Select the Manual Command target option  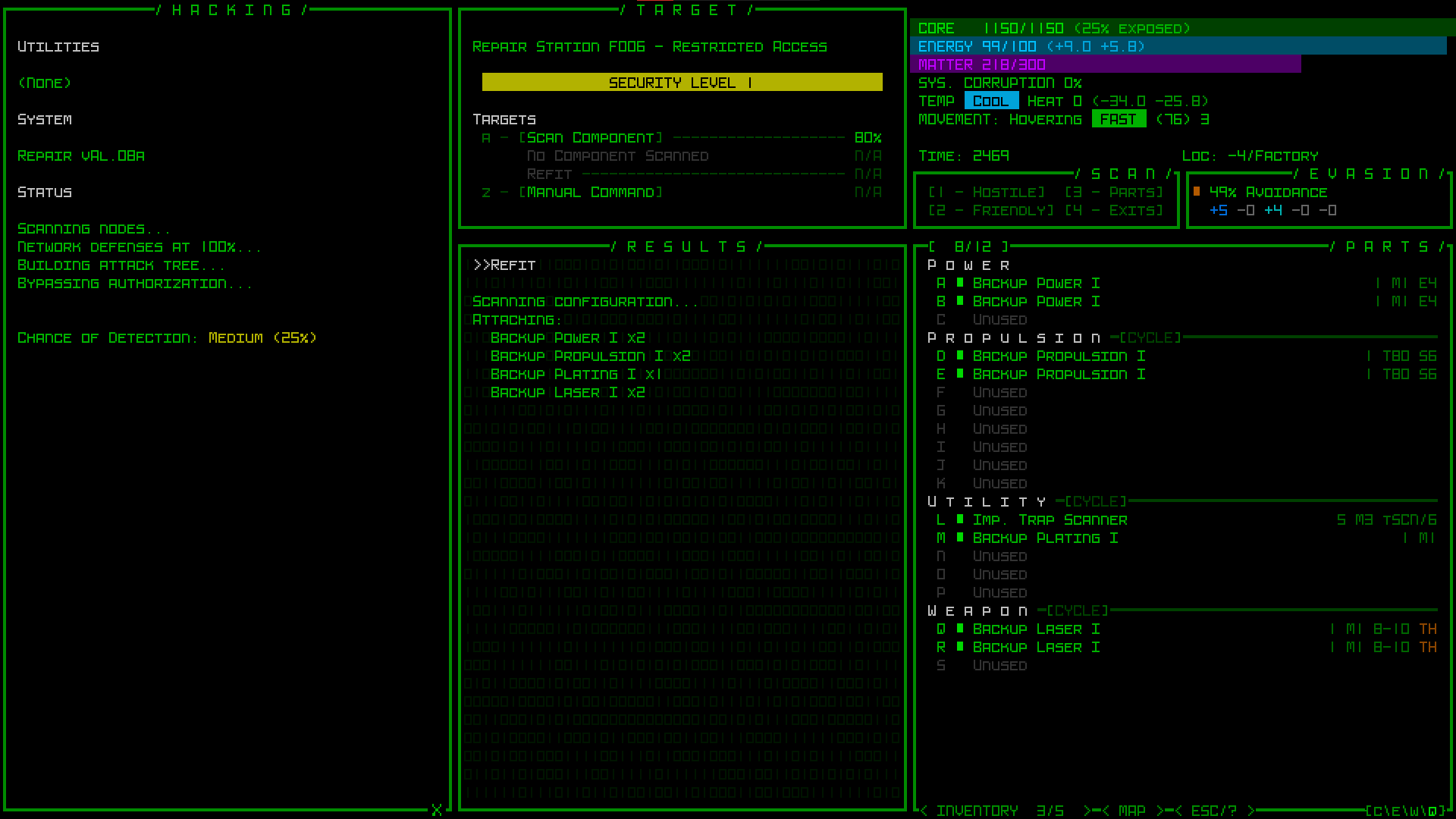[x=591, y=192]
